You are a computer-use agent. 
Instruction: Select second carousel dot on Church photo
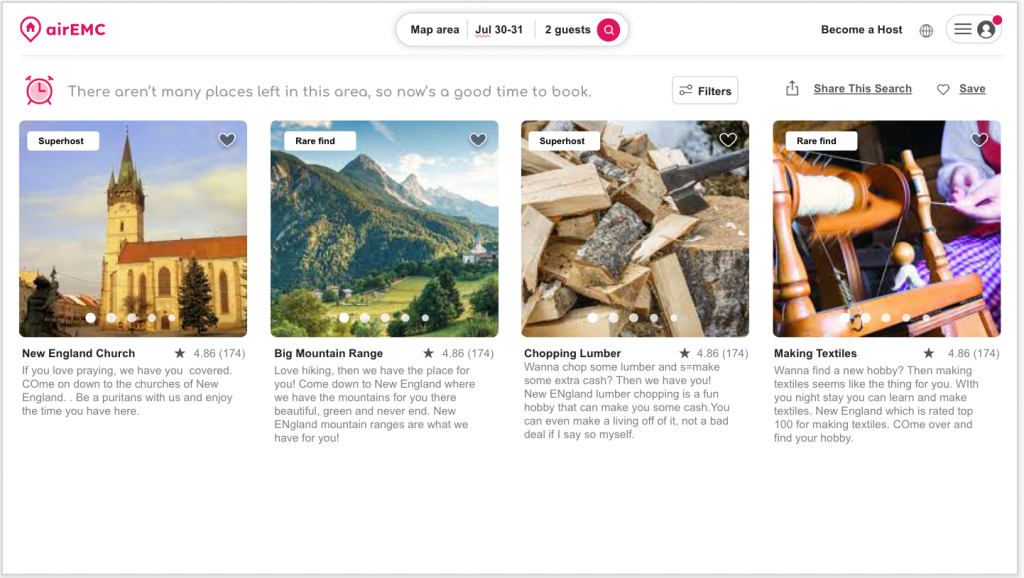111,318
